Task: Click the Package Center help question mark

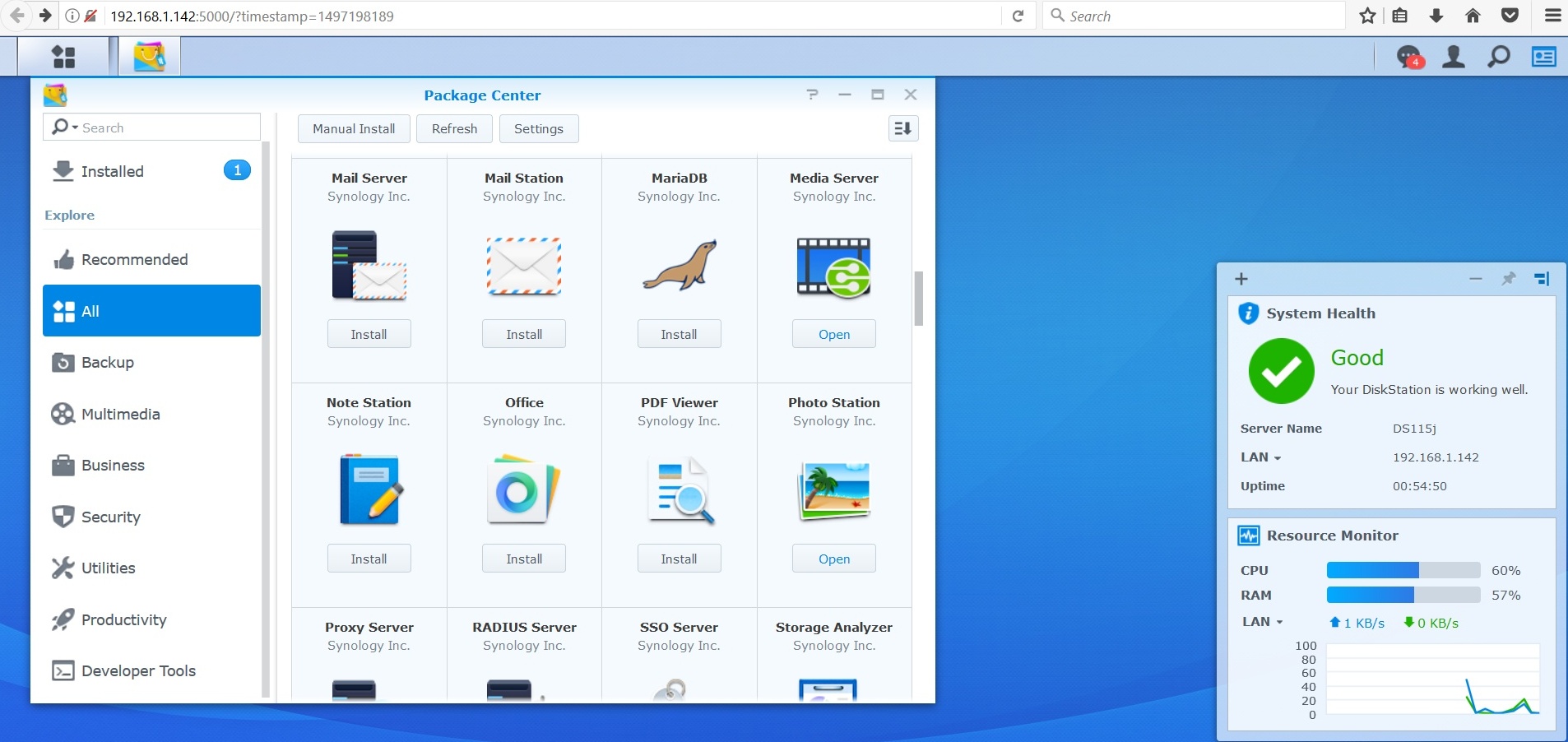Action: (812, 95)
